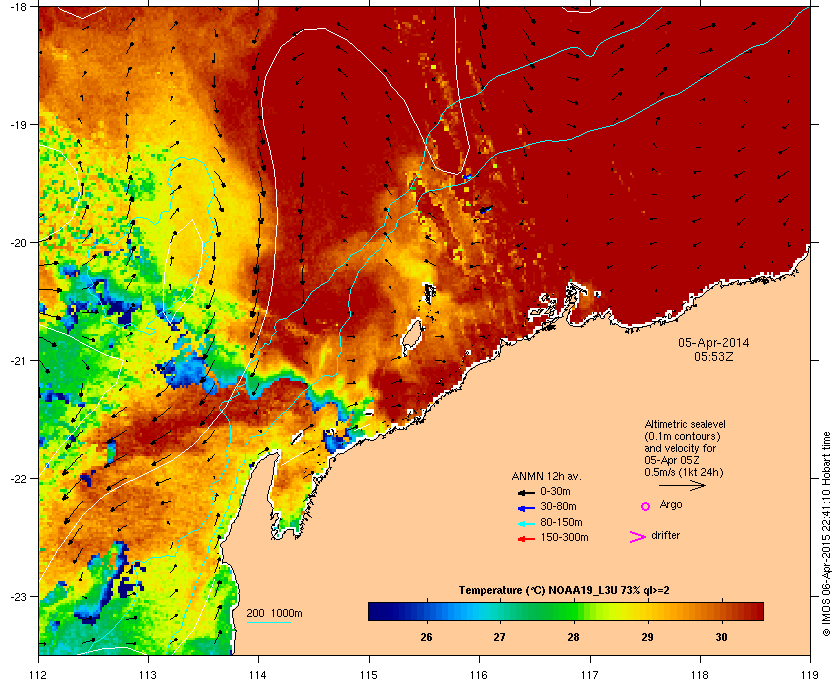Image resolution: width=840 pixels, height=680 pixels.
Task: Click the red 150-300m legend arrow
Action: (x=526, y=539)
